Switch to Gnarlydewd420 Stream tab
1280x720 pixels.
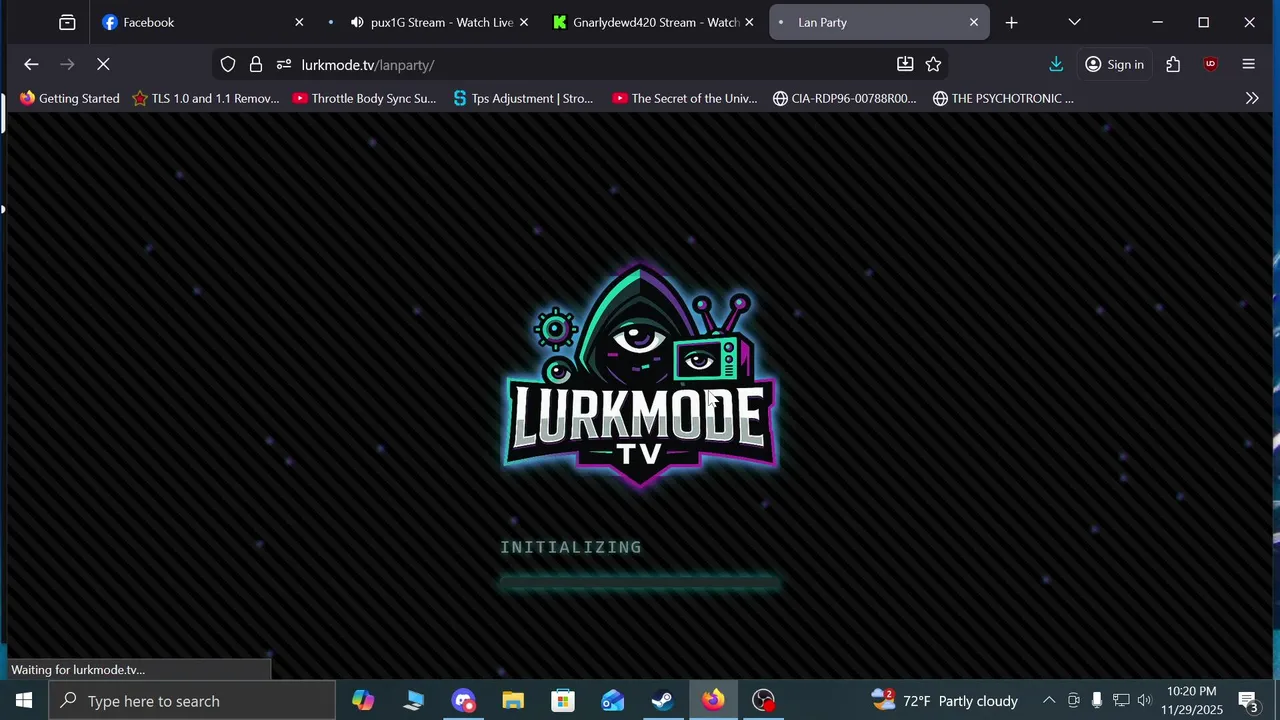[655, 22]
